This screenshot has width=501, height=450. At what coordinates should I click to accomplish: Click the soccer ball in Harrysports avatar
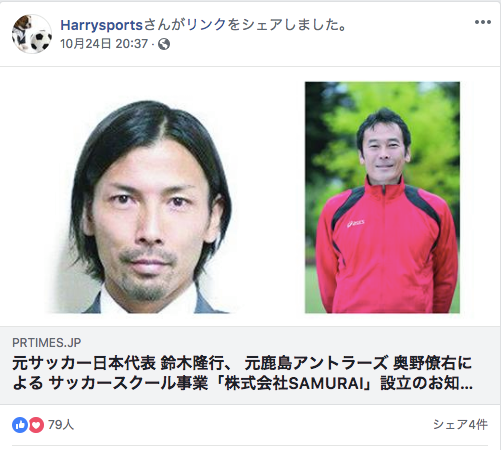[41, 41]
